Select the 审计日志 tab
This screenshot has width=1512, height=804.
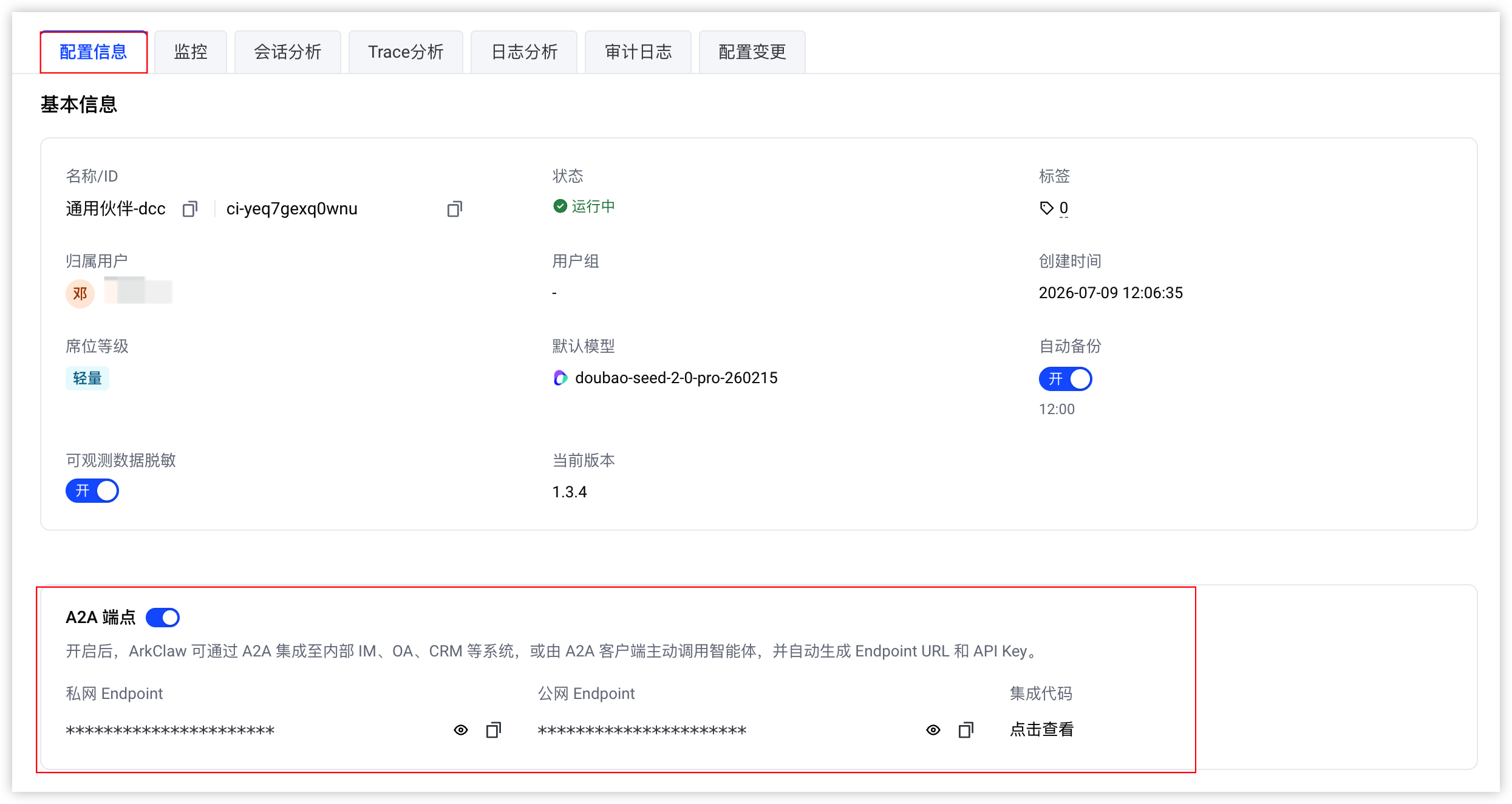(638, 52)
